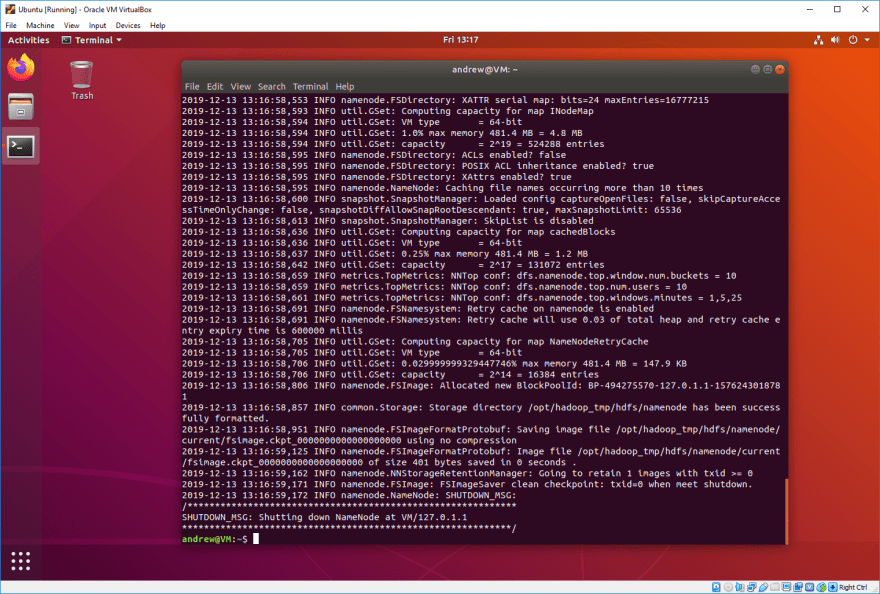The width and height of the screenshot is (880, 594).
Task: Open VirtualBox Input menu
Action: [97, 25]
